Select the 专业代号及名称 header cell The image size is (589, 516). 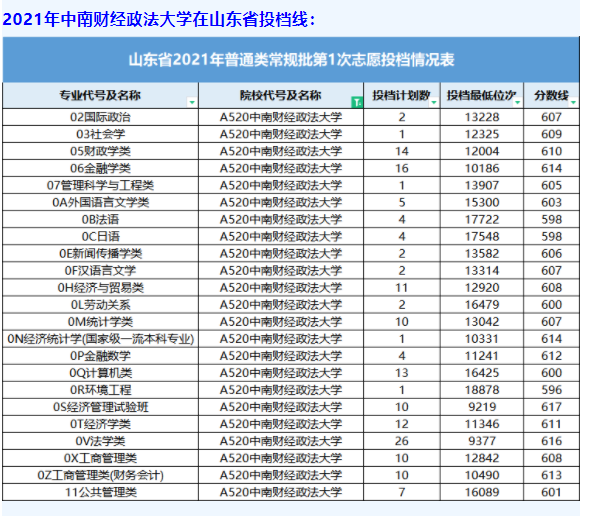click(x=100, y=95)
